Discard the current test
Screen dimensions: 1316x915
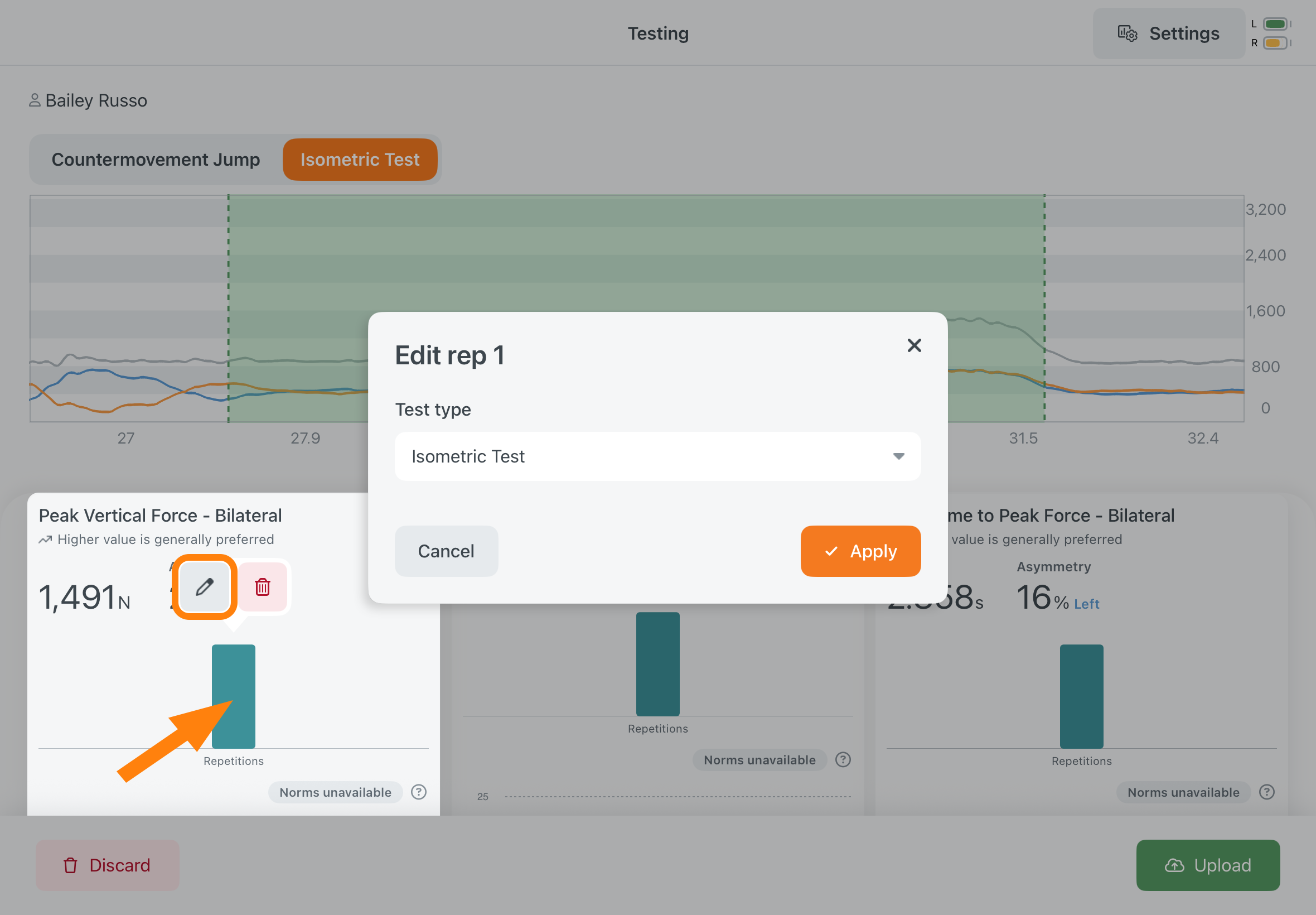pyautogui.click(x=108, y=865)
